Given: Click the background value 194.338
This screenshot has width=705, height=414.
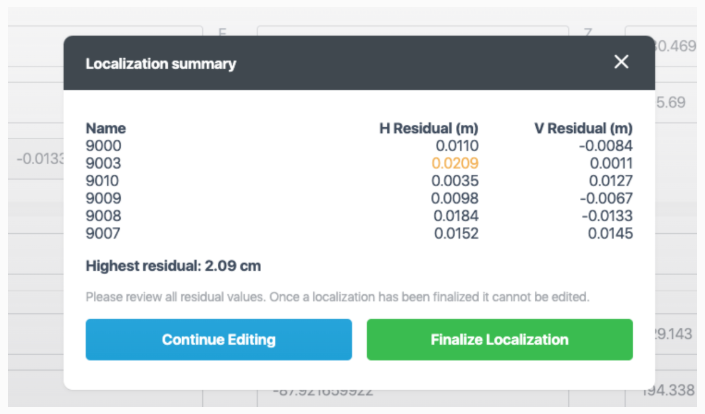Looking at the screenshot, I should pyautogui.click(x=668, y=390).
